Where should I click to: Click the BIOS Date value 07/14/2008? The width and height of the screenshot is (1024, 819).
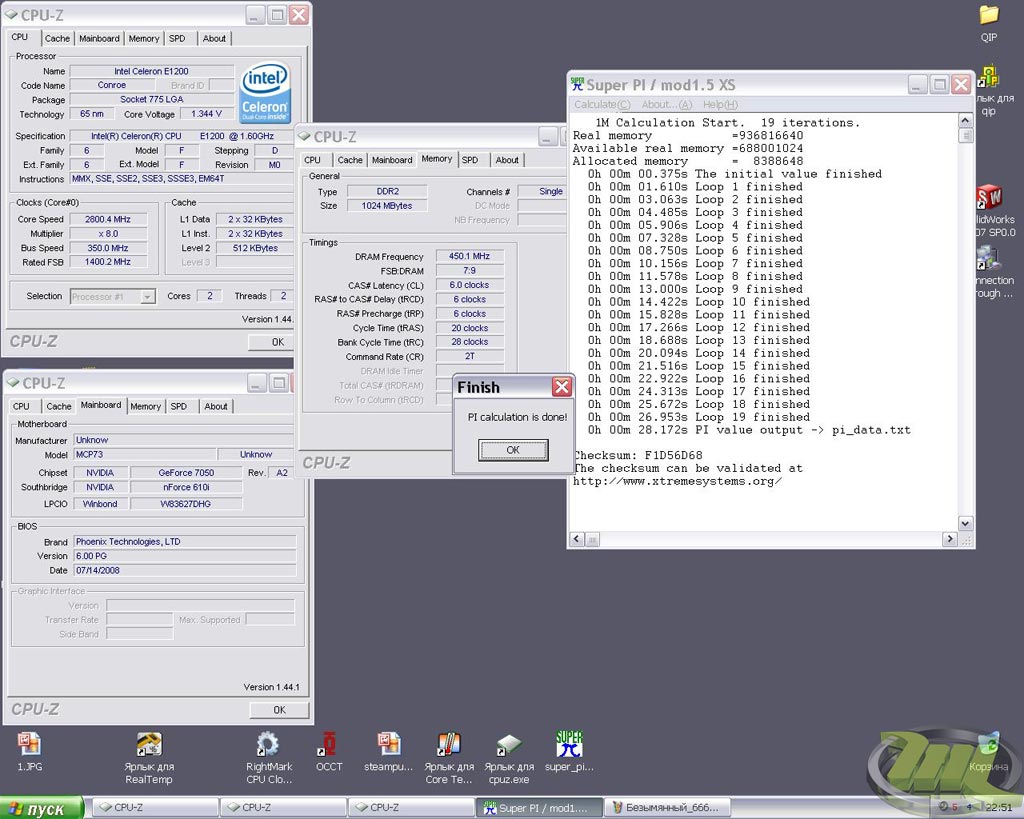[x=185, y=570]
